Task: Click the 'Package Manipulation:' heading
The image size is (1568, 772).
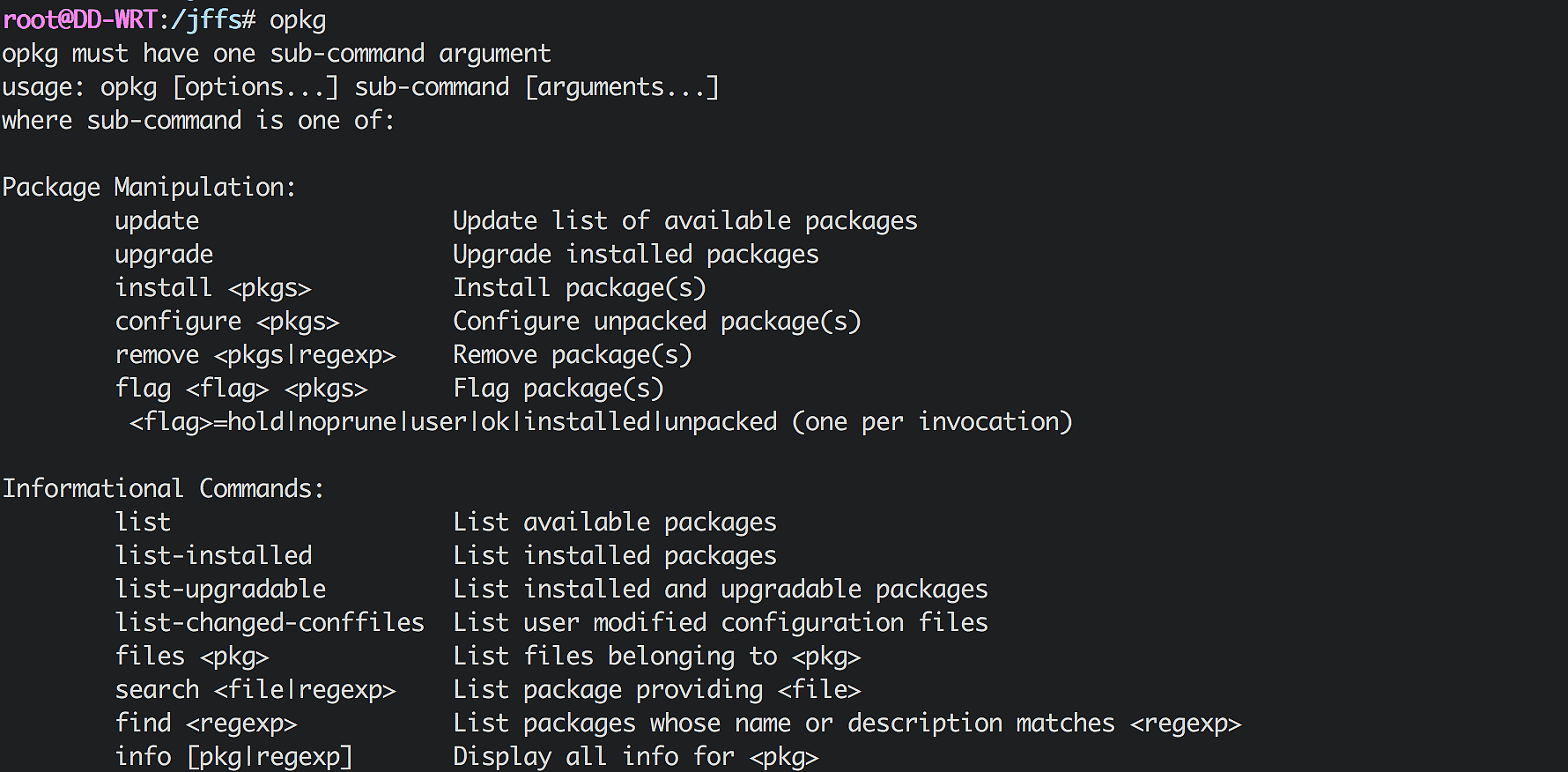Action: 149,188
